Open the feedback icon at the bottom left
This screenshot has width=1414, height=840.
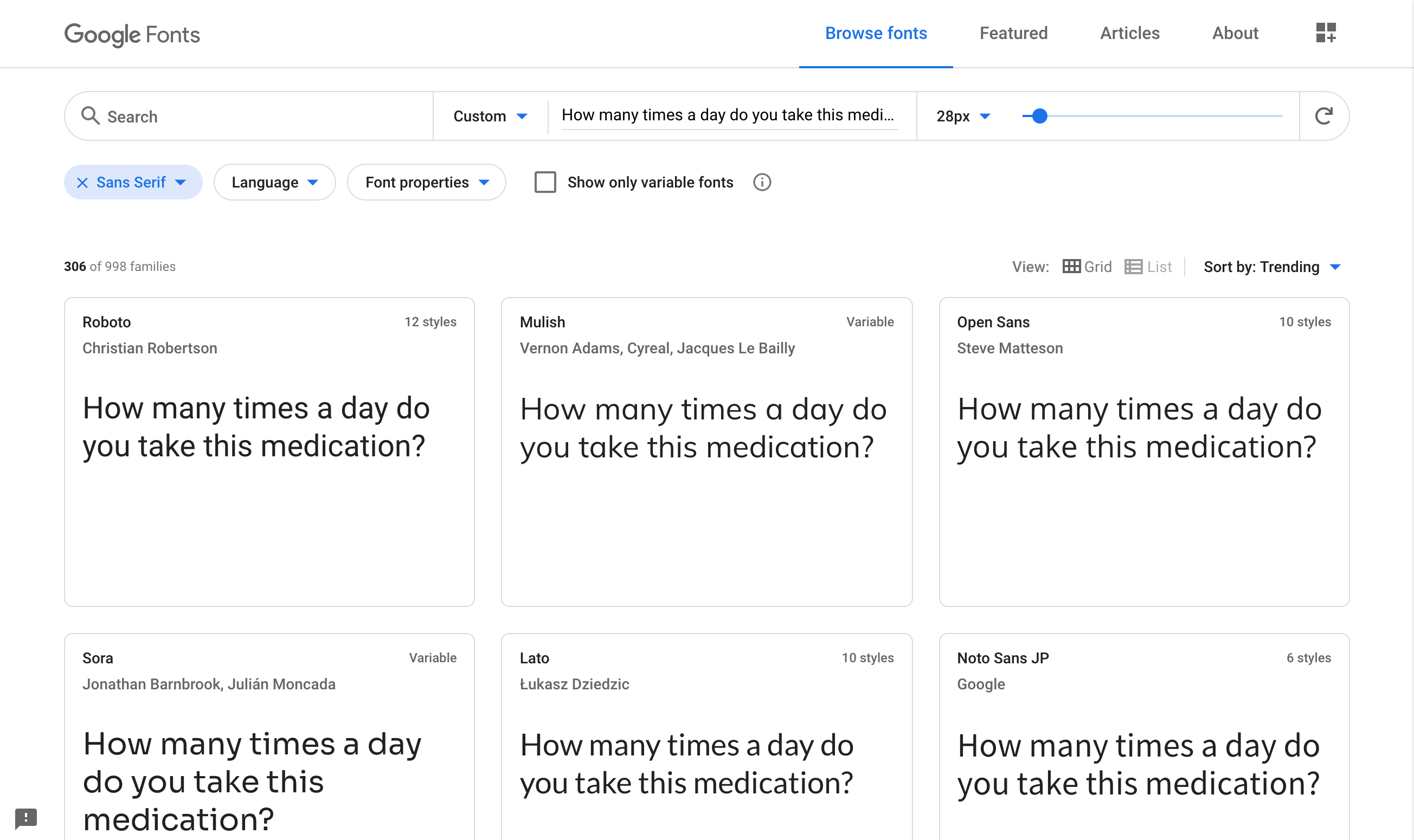26,817
